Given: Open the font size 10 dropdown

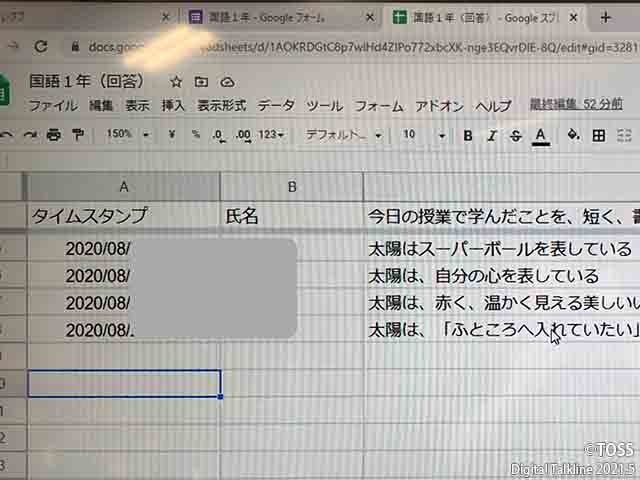Looking at the screenshot, I should click(x=423, y=135).
